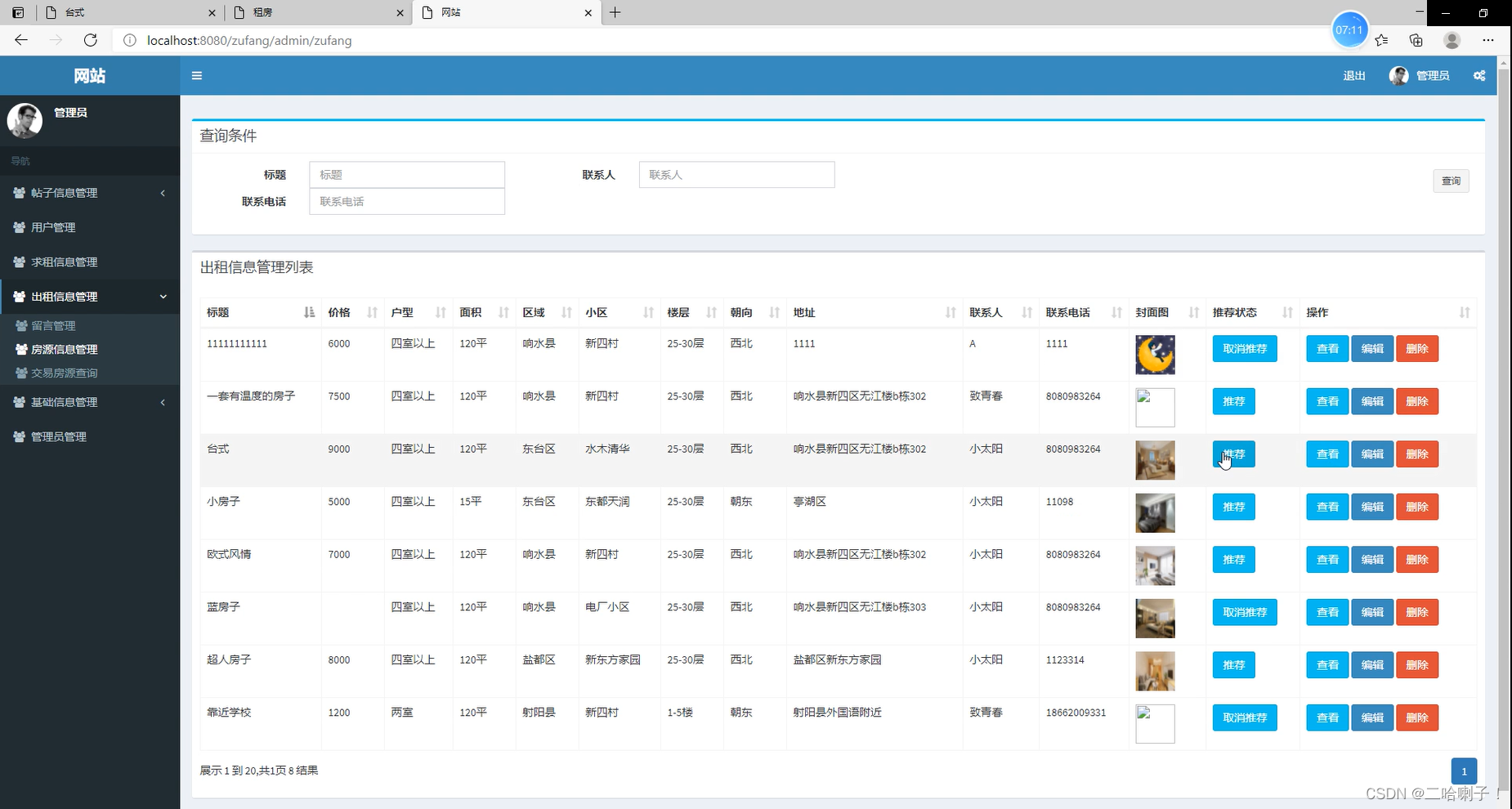Image resolution: width=1512 pixels, height=809 pixels.
Task: Sort table by 联系电话 column
Action: tap(1084, 313)
